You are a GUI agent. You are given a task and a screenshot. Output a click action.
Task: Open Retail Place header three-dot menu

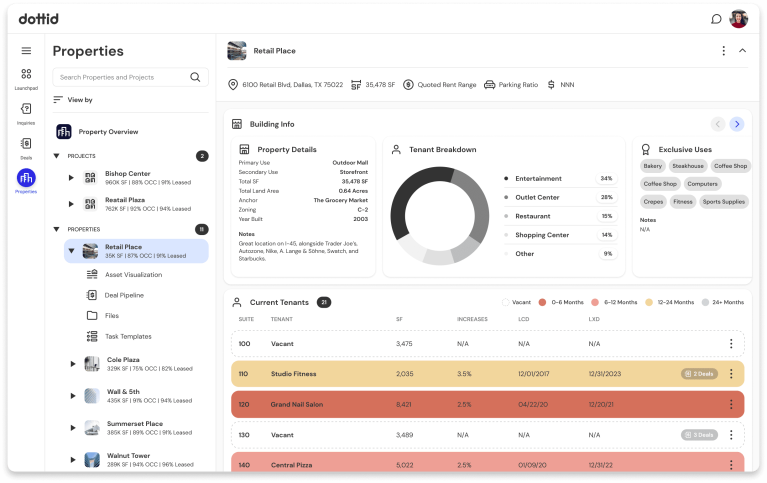click(x=724, y=51)
